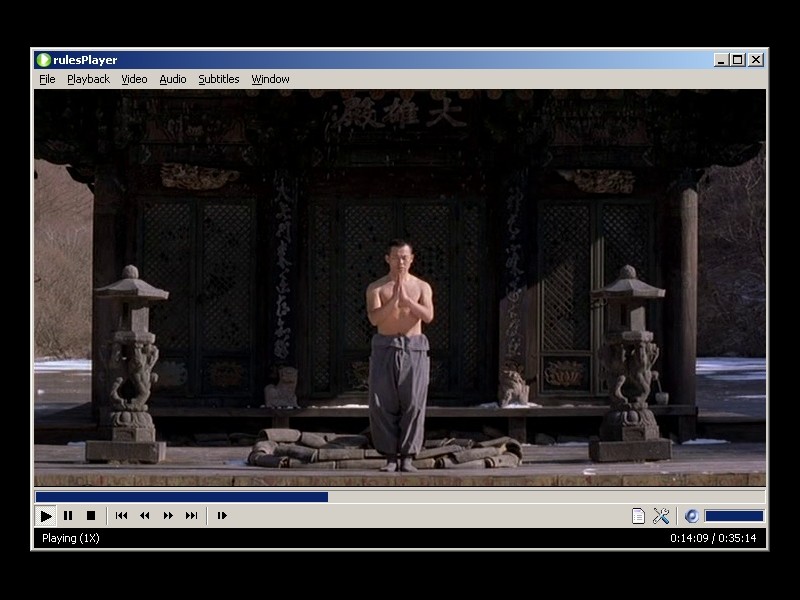
Task: Open the Playback menu
Action: (88, 79)
